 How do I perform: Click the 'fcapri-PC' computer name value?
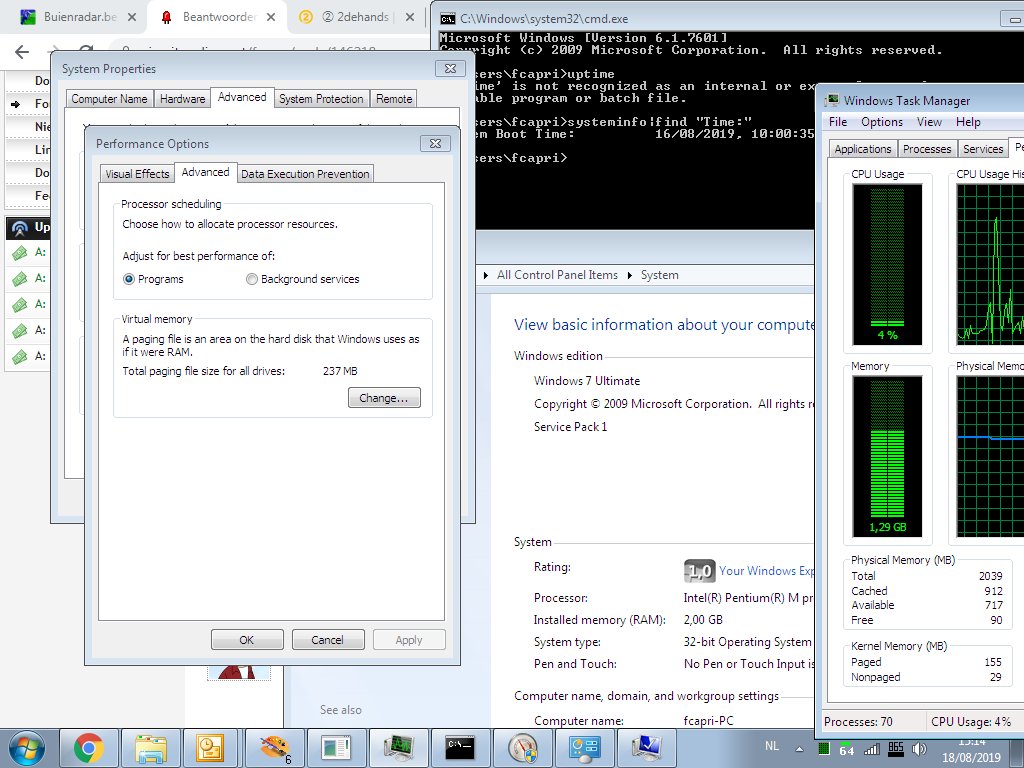click(708, 721)
